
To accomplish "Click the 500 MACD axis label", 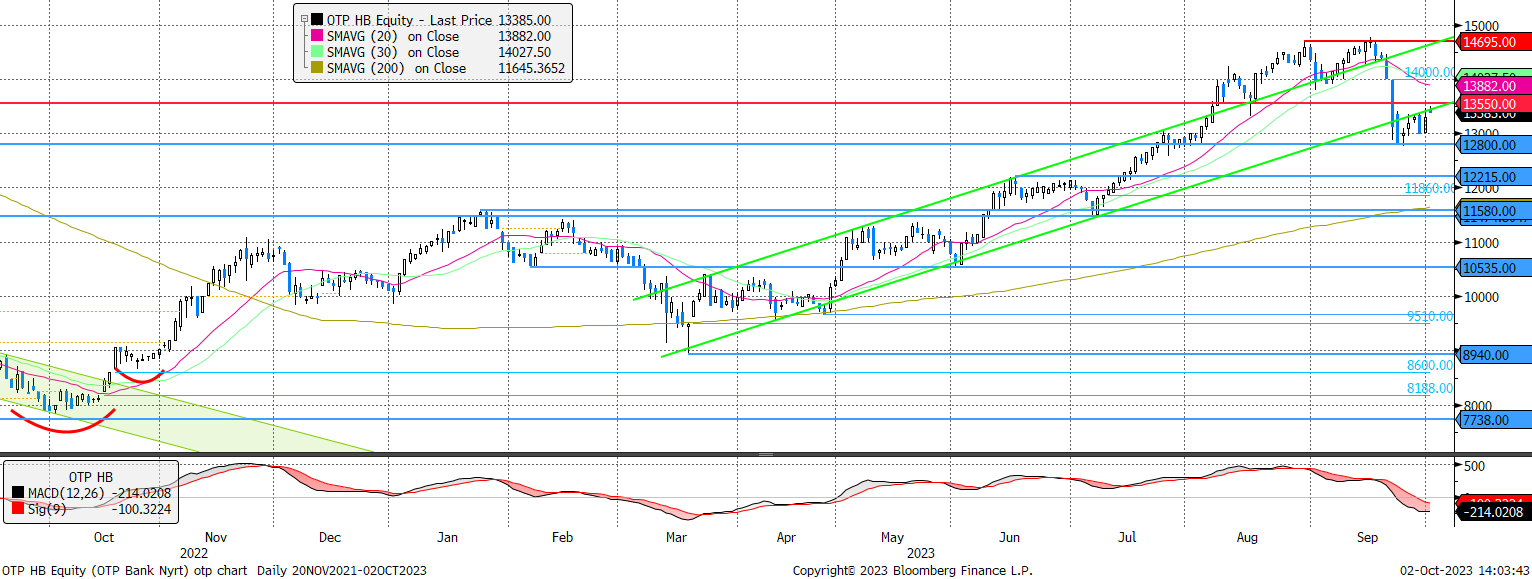I will (1472, 466).
